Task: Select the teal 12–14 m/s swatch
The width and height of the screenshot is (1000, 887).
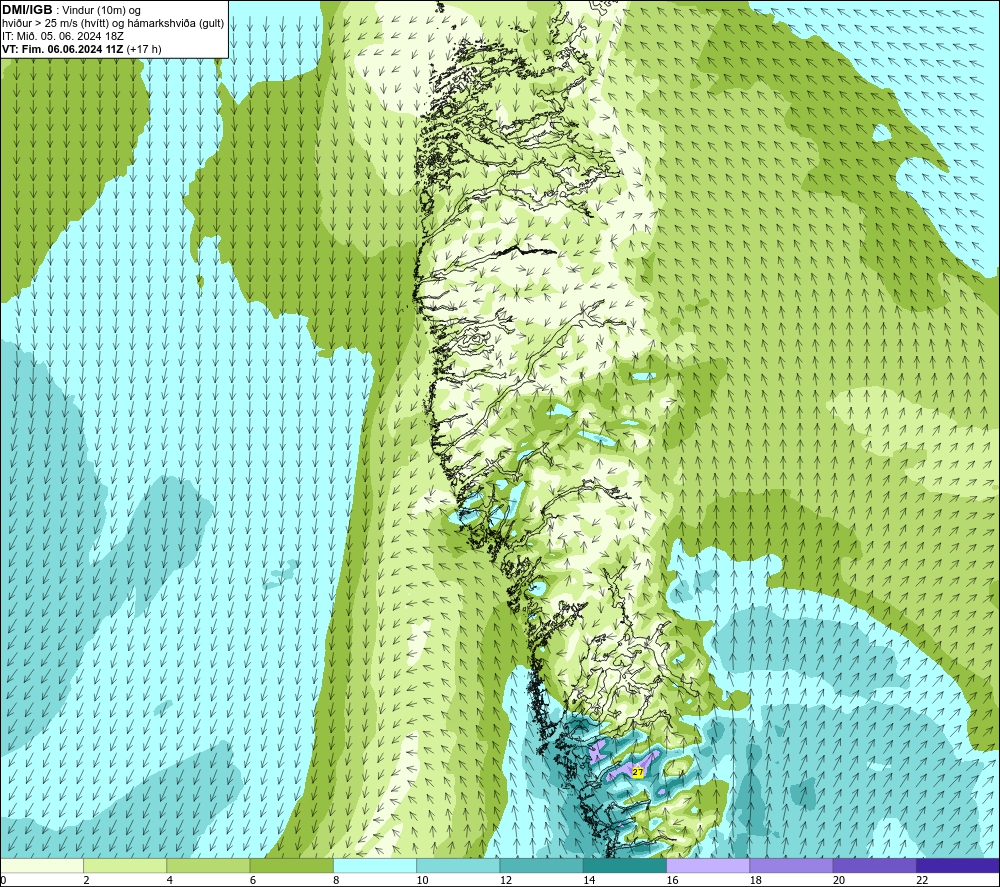Action: 541,865
